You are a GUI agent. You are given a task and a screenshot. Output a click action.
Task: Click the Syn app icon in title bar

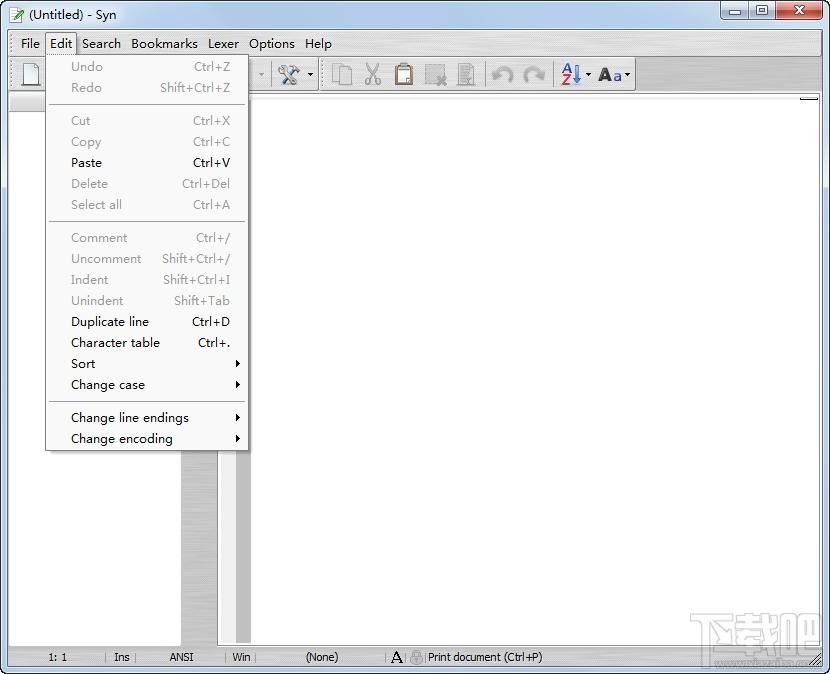click(16, 15)
